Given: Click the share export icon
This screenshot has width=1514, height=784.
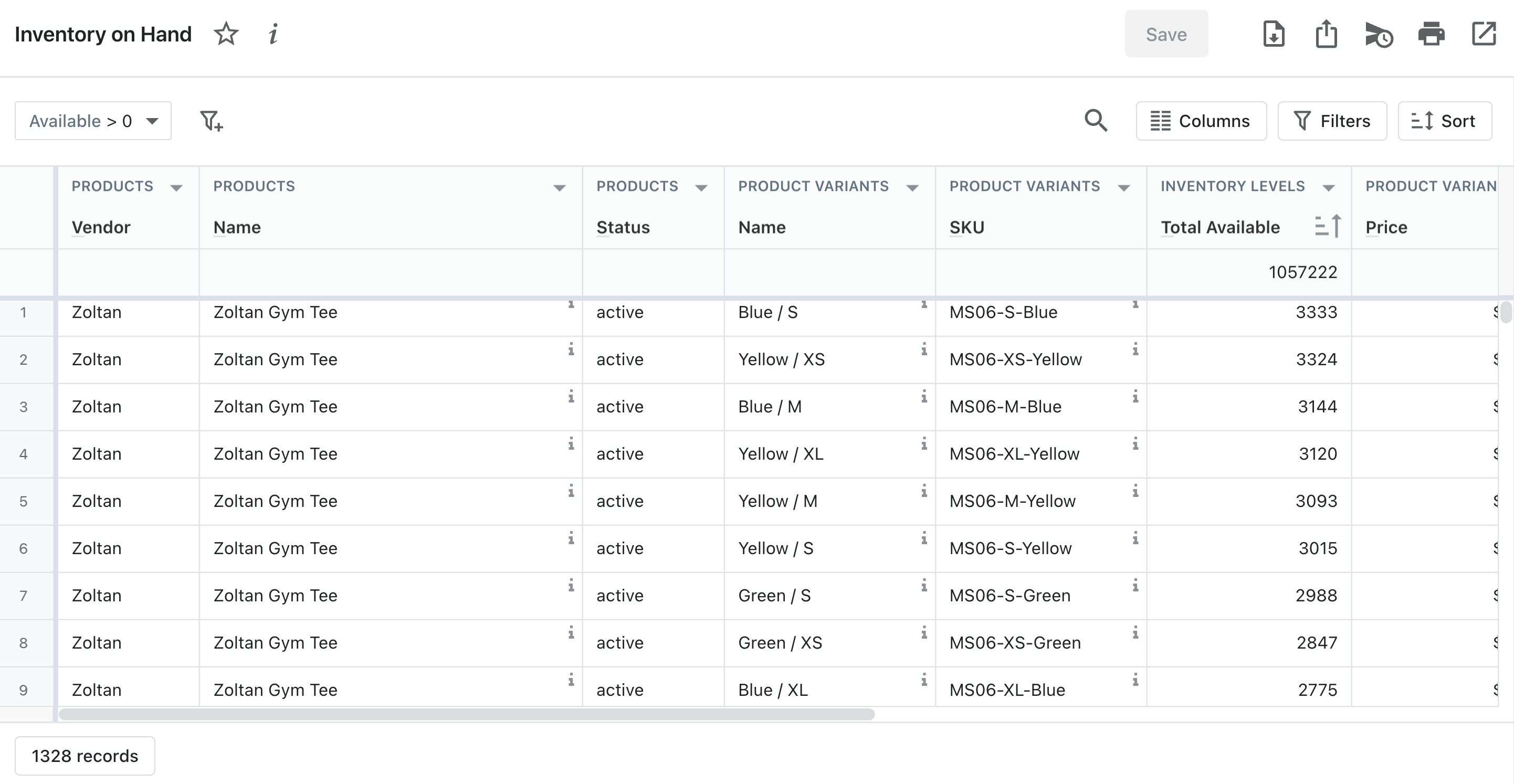Looking at the screenshot, I should (1326, 34).
